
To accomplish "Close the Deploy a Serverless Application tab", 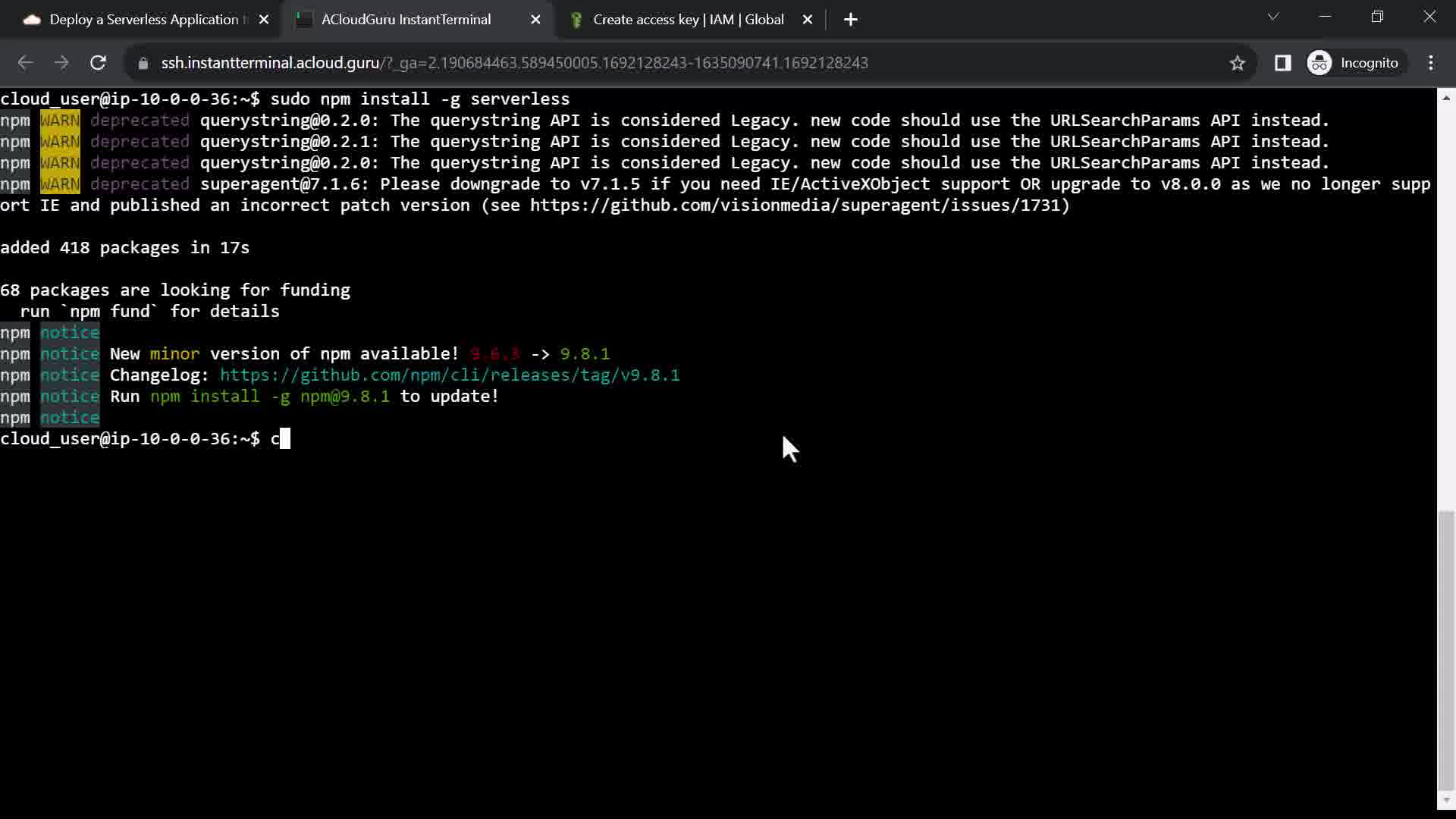I will [x=264, y=20].
